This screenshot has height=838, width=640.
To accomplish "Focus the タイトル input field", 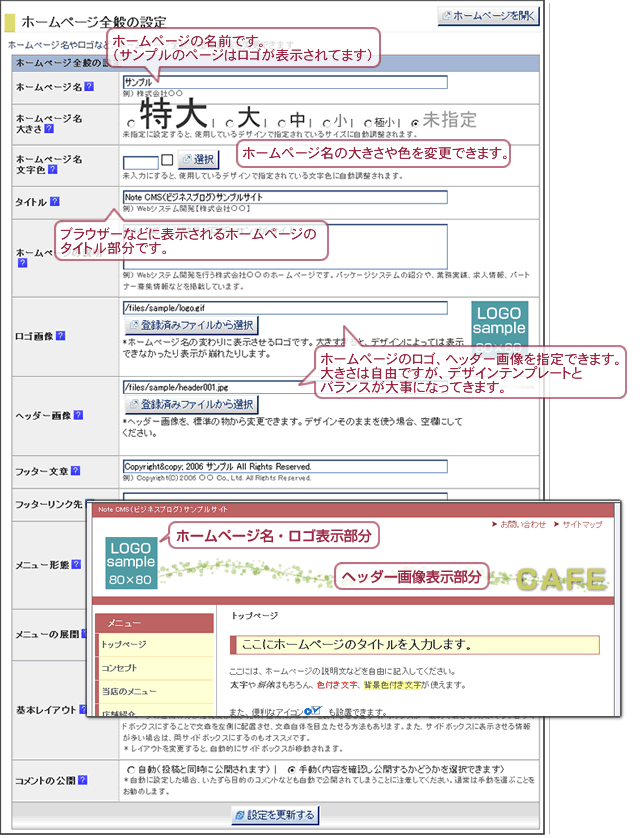I will tap(285, 197).
